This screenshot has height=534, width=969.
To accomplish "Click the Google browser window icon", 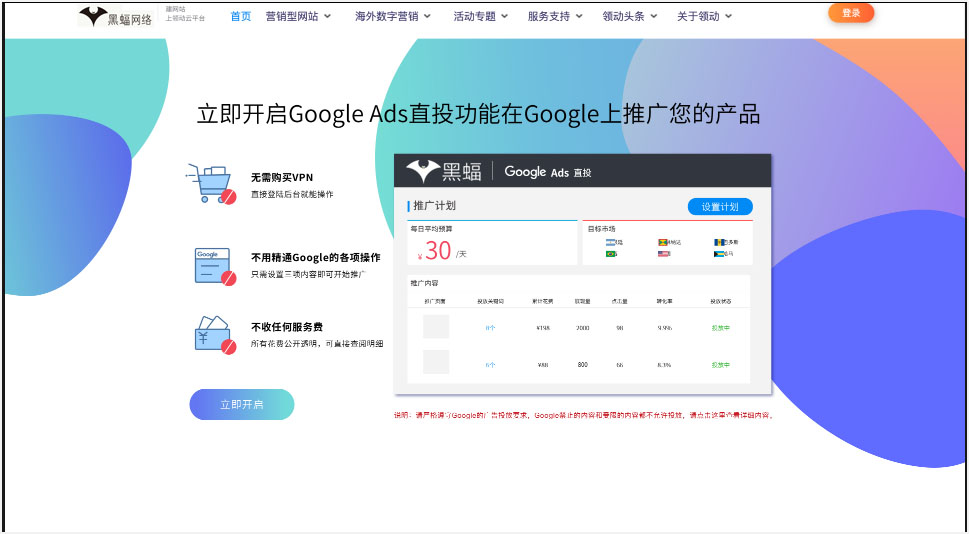I will point(214,266).
